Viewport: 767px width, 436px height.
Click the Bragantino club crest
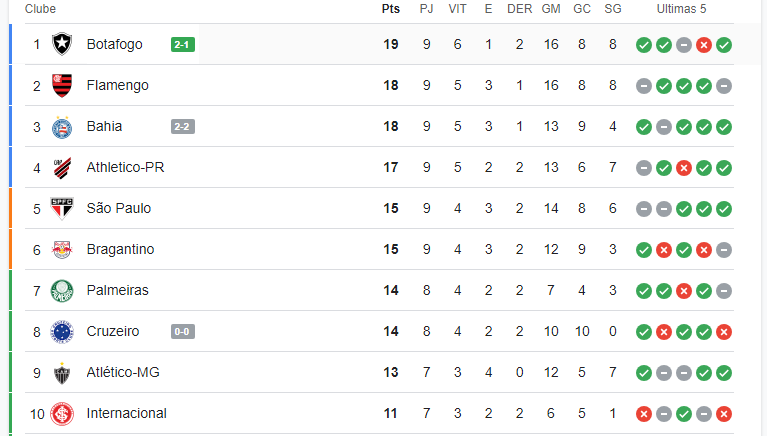pyautogui.click(x=62, y=250)
